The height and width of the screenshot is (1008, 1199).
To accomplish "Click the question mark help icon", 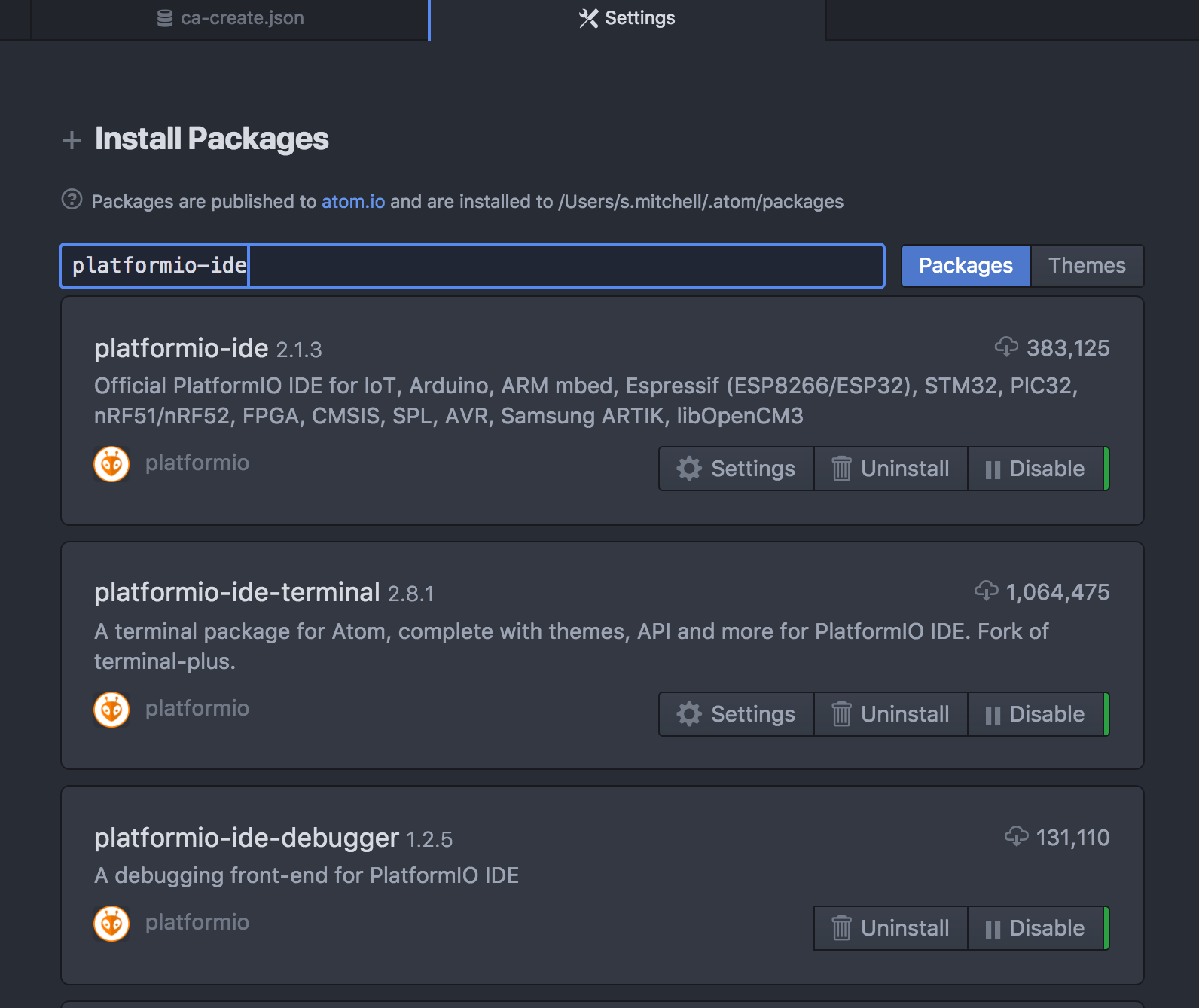I will 72,200.
